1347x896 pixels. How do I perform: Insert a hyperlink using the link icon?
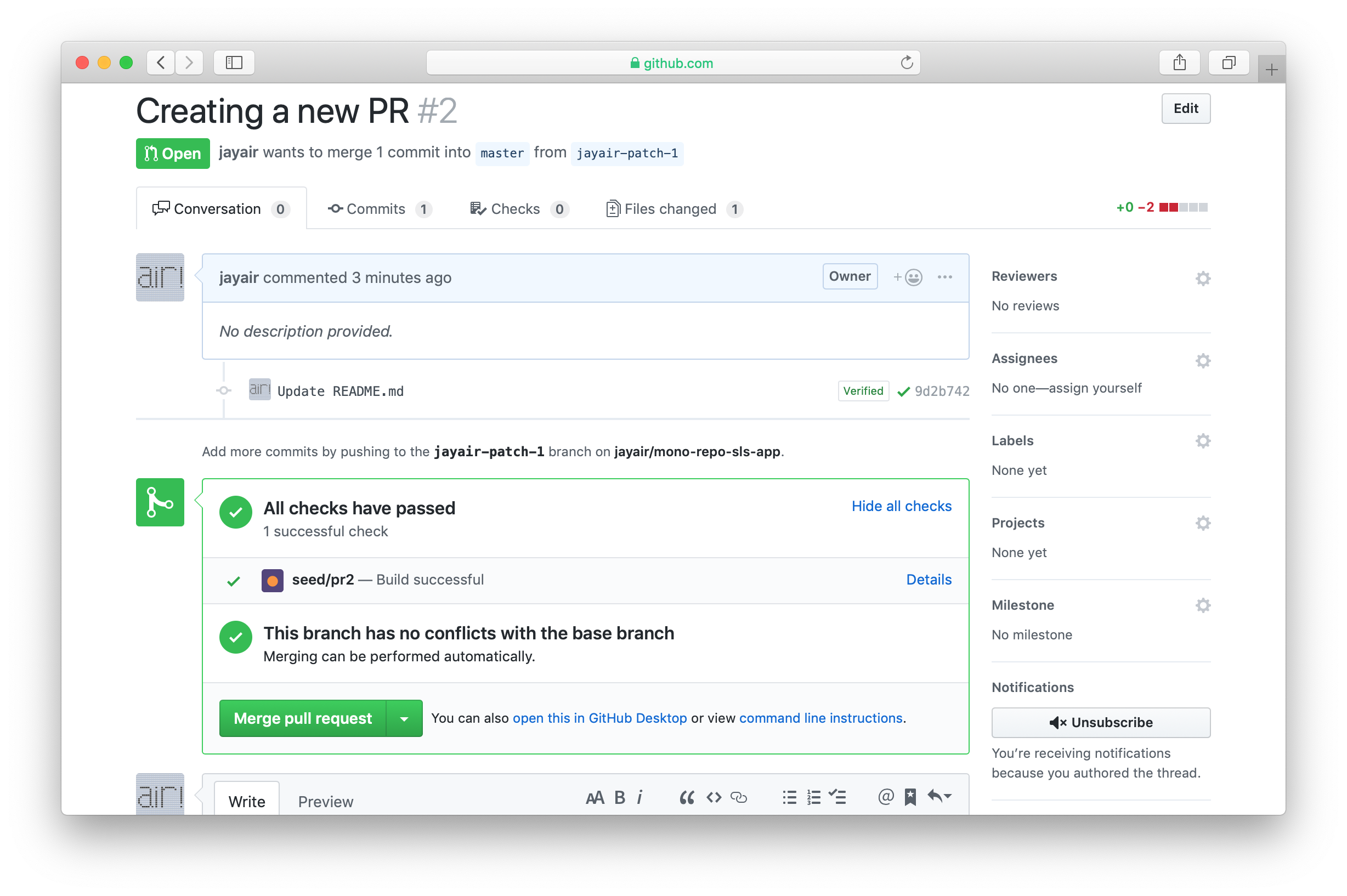coord(739,797)
